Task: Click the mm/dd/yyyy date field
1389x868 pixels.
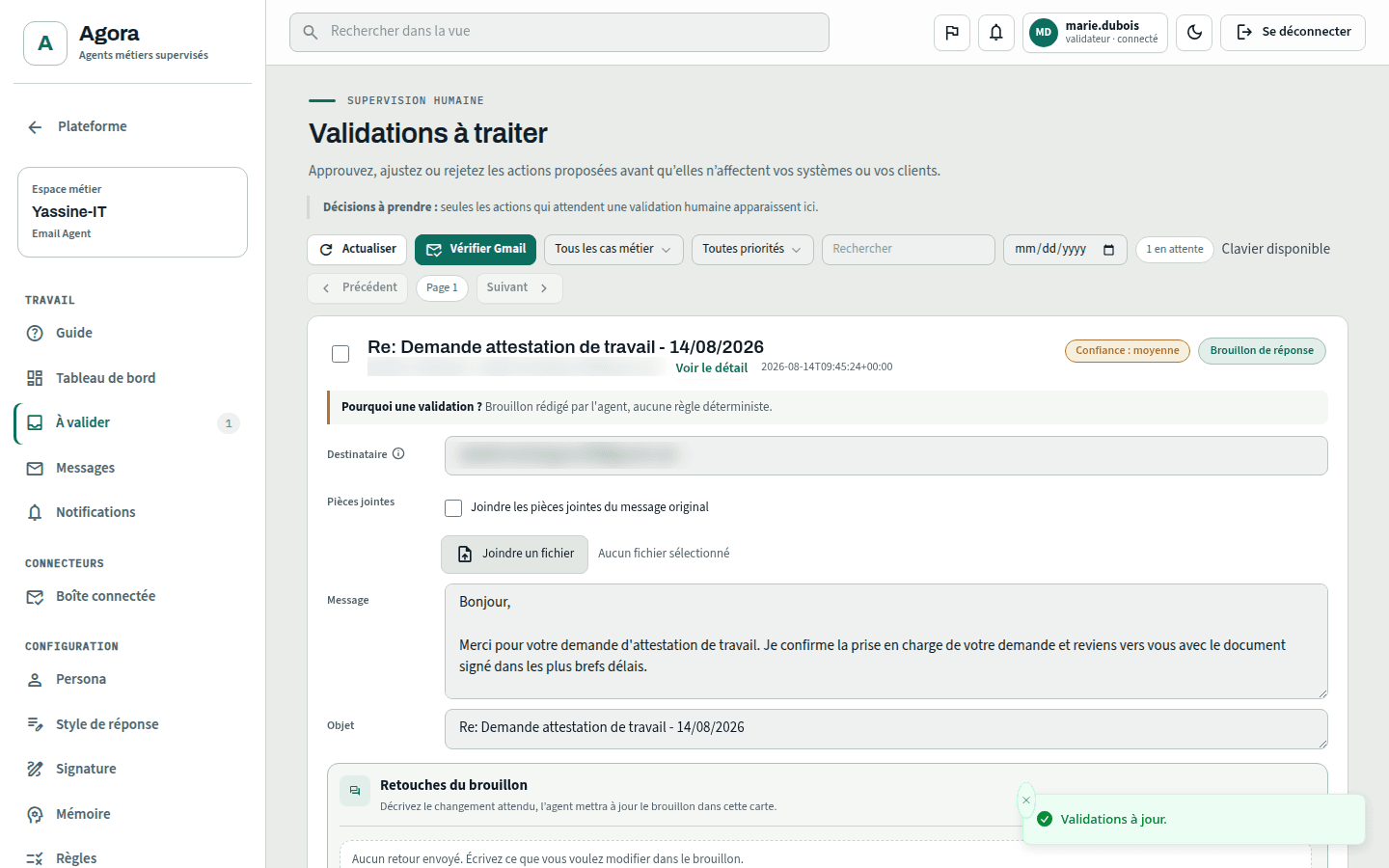Action: (x=1065, y=249)
